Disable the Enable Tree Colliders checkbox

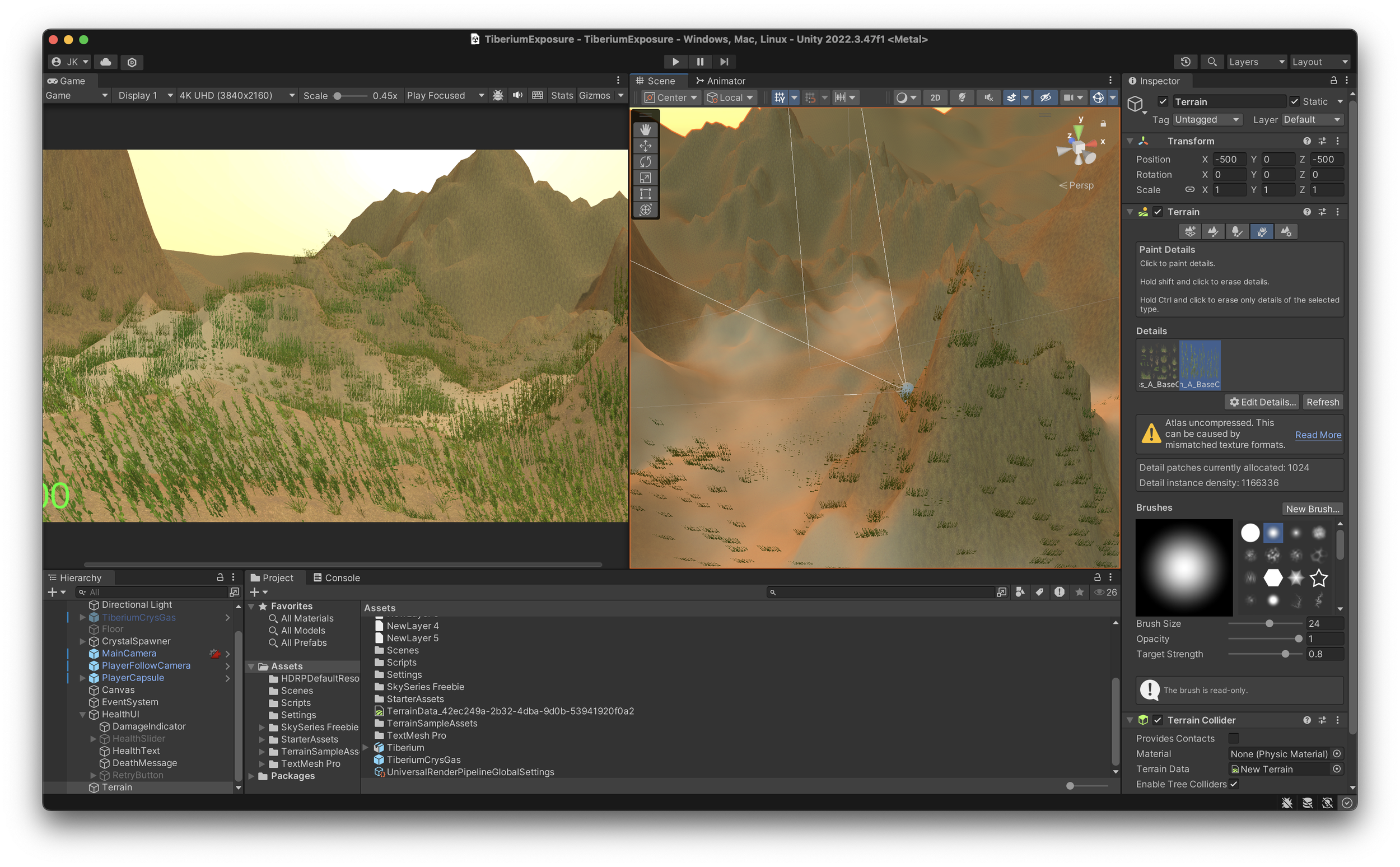1234,784
